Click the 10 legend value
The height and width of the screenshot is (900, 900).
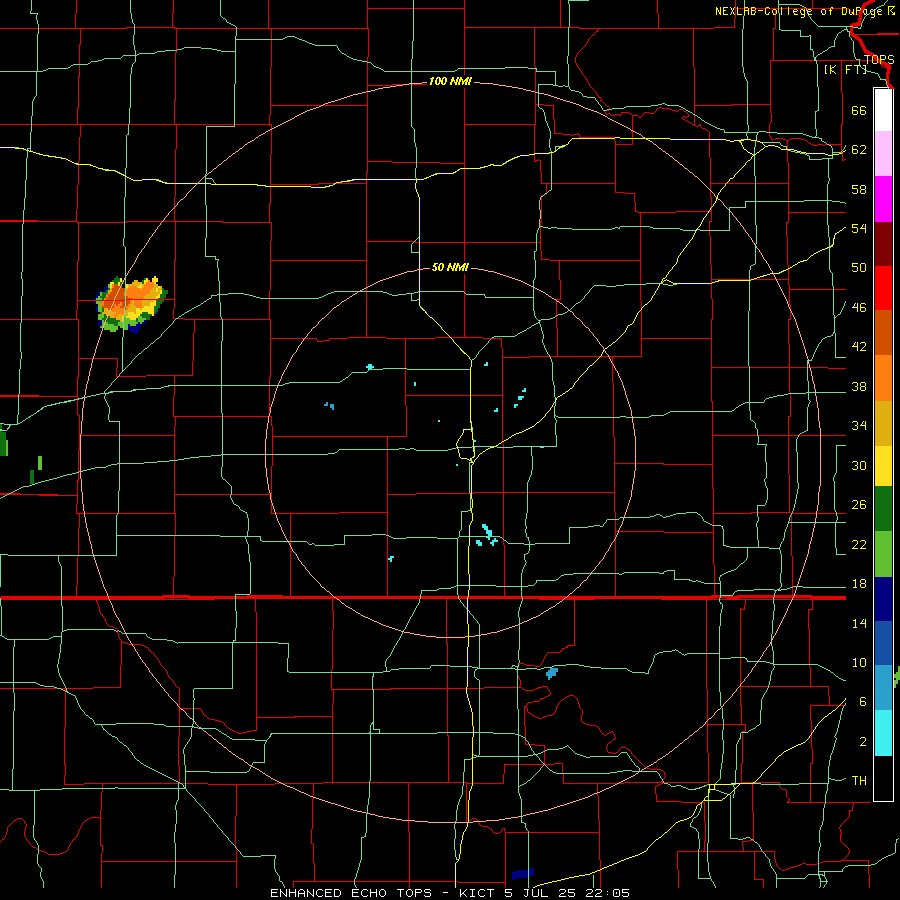tap(859, 662)
